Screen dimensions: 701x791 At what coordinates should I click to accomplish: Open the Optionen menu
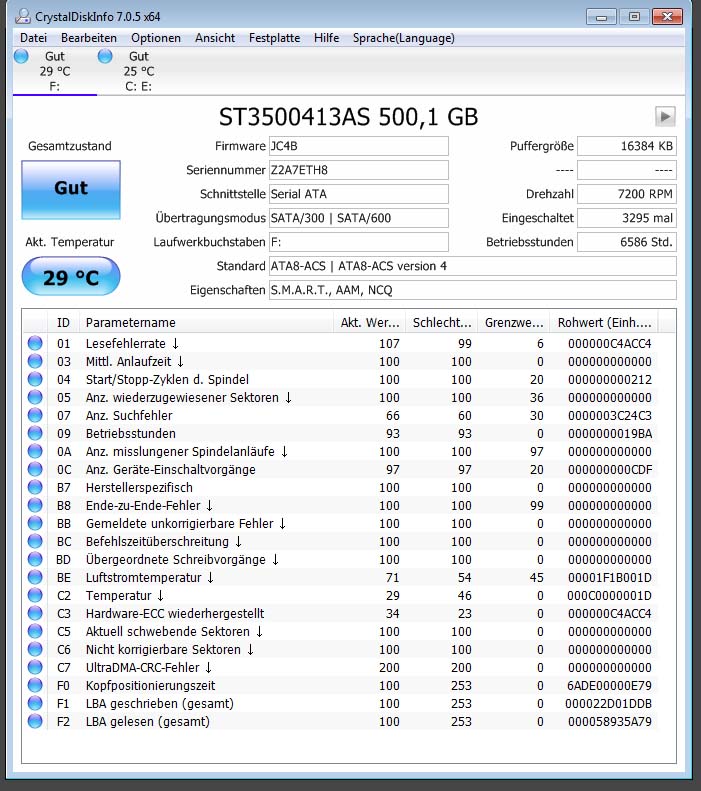click(x=156, y=38)
